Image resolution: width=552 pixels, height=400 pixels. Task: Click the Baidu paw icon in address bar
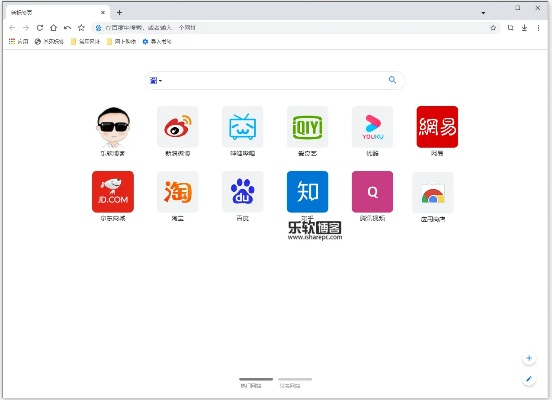[x=99, y=27]
